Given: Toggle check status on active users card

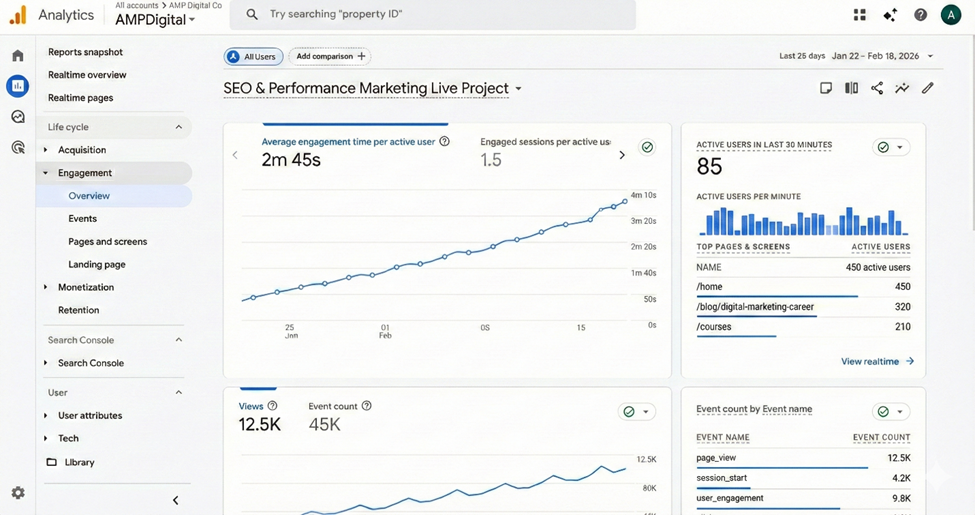Looking at the screenshot, I should tap(889, 147).
